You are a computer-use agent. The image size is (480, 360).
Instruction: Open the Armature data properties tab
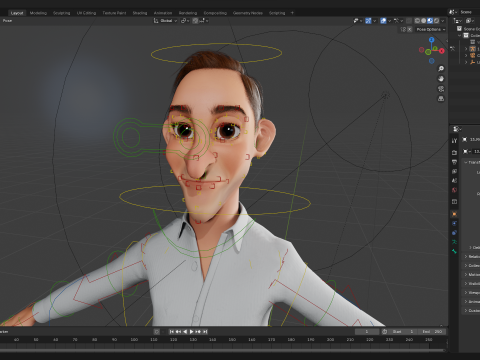click(454, 242)
